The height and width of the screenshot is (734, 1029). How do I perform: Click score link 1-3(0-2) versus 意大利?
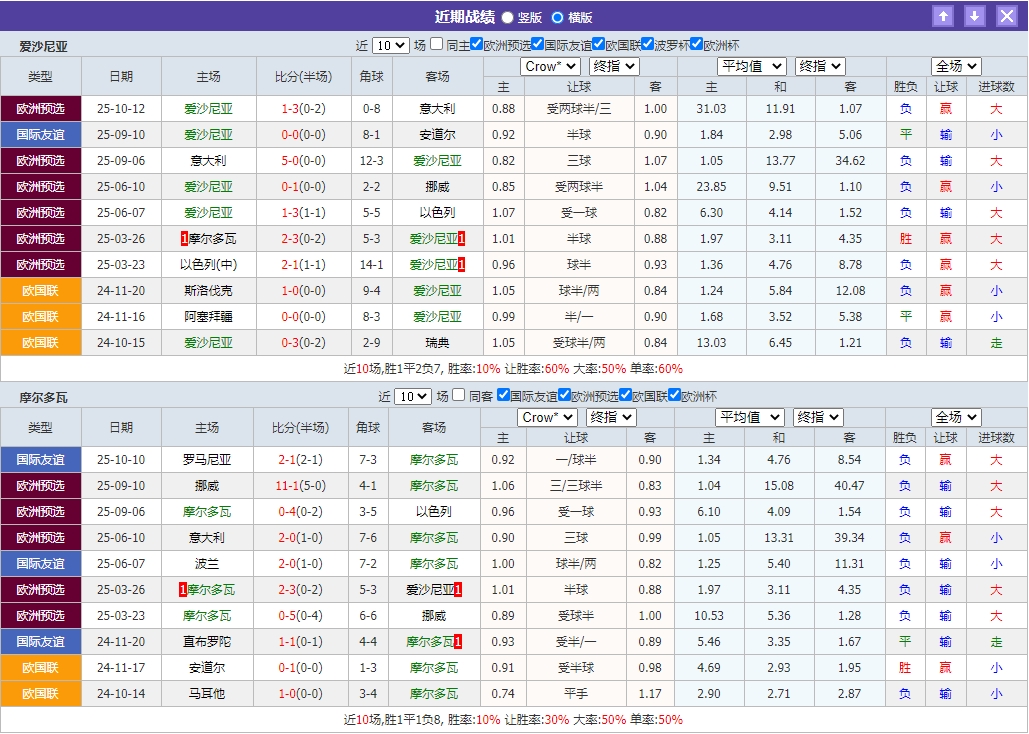301,108
